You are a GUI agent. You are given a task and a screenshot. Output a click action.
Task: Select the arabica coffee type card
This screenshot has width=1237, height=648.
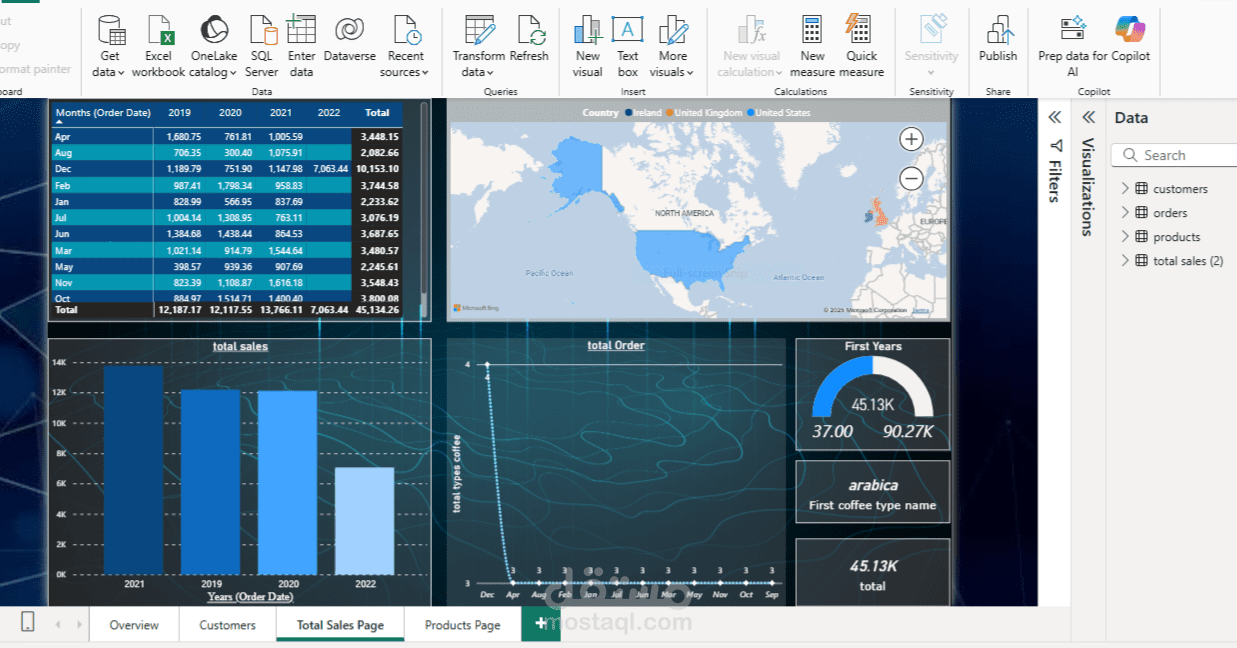click(x=872, y=494)
